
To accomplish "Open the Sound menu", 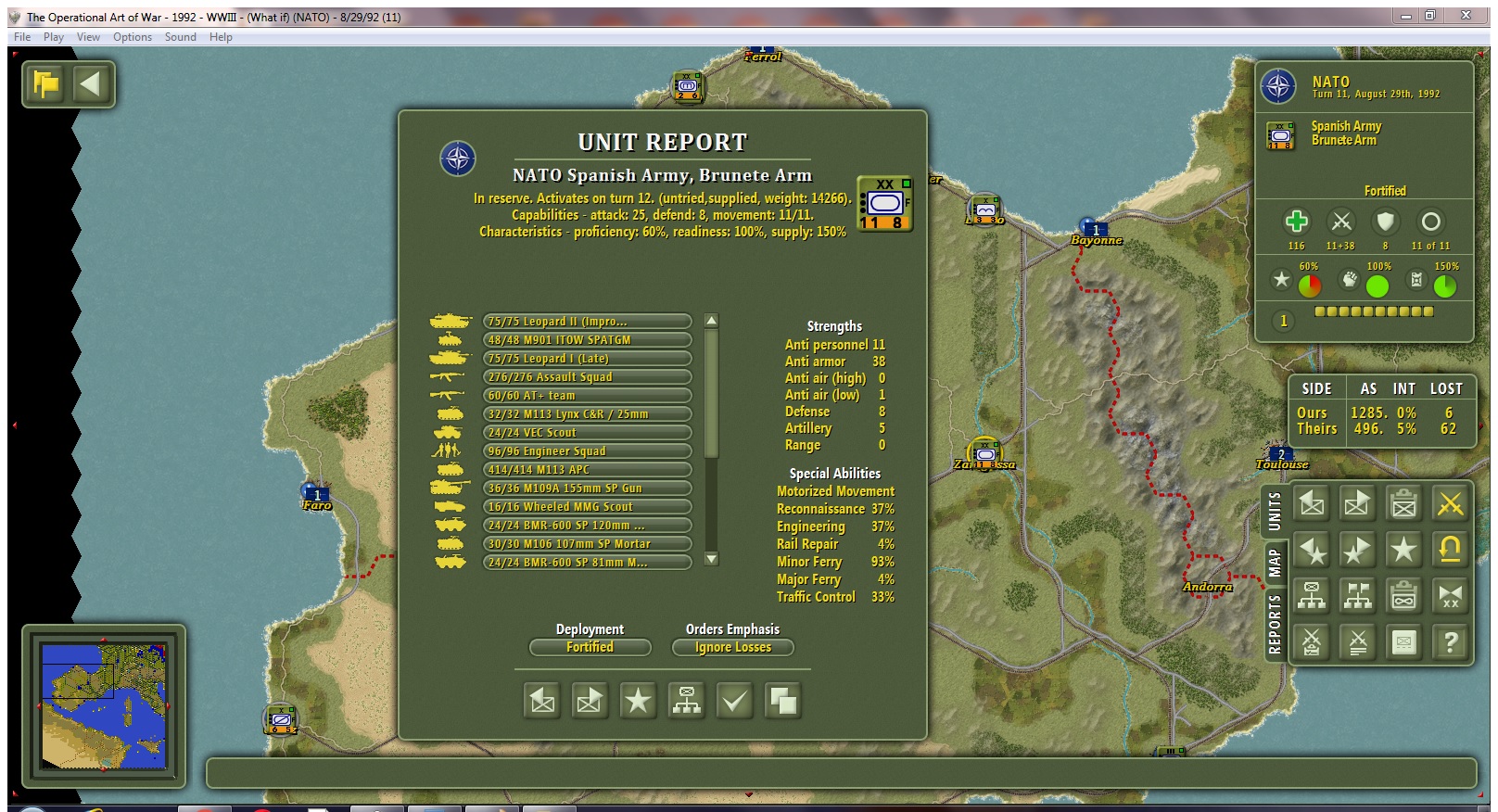I will [x=181, y=37].
